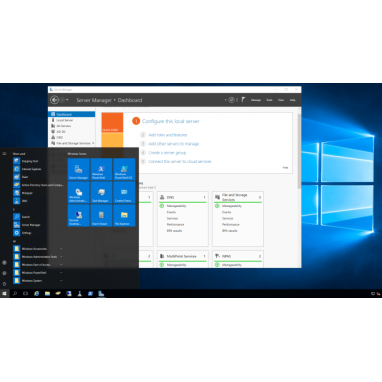Image resolution: width=382 pixels, height=382 pixels.
Task: Click the Server Manager taskbar icon
Action: (101, 293)
